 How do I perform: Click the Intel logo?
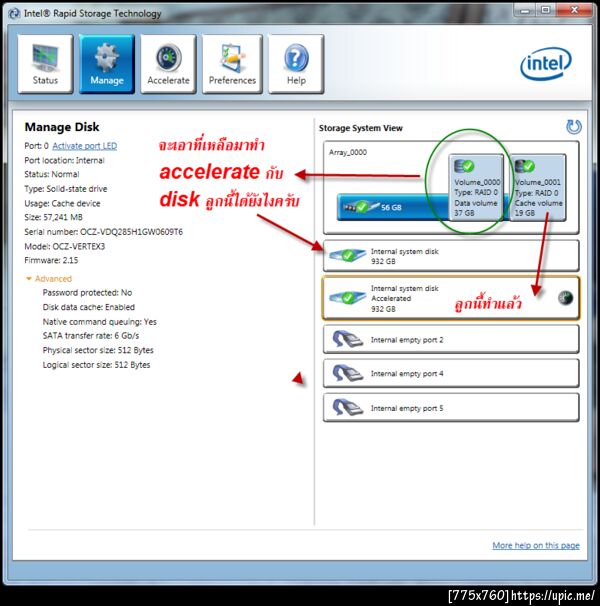(x=546, y=63)
